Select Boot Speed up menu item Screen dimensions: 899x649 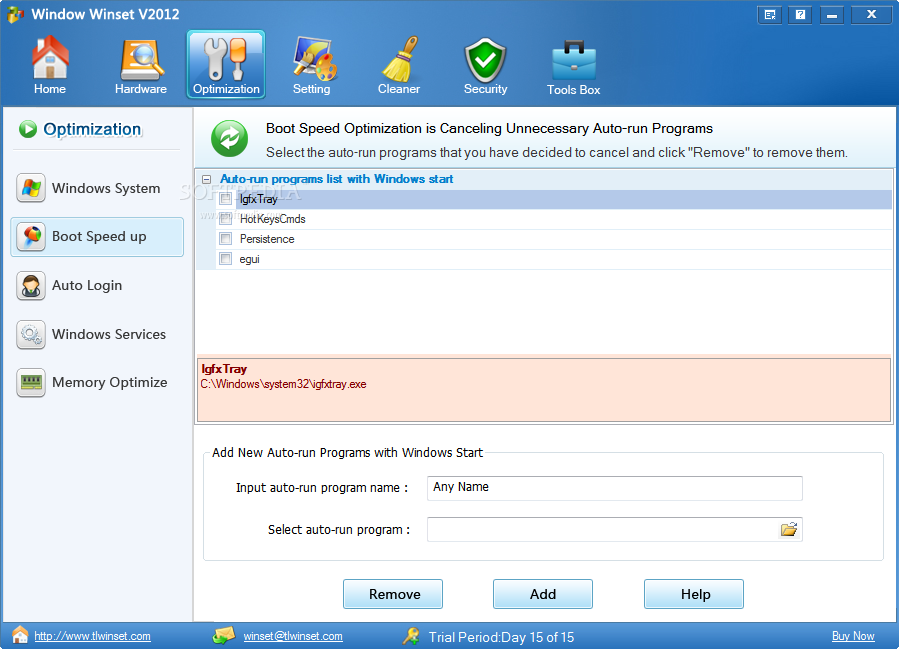coord(97,236)
